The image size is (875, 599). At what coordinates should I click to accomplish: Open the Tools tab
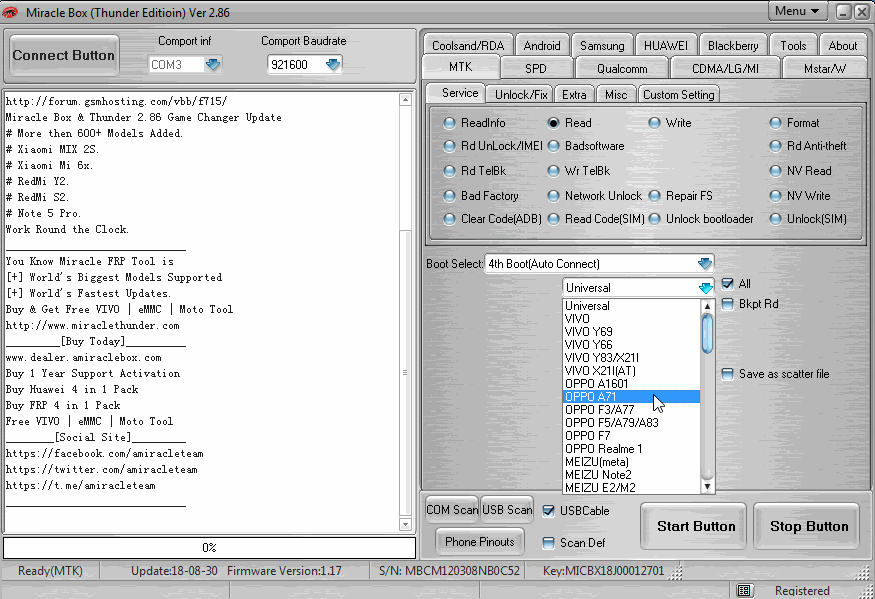[793, 46]
